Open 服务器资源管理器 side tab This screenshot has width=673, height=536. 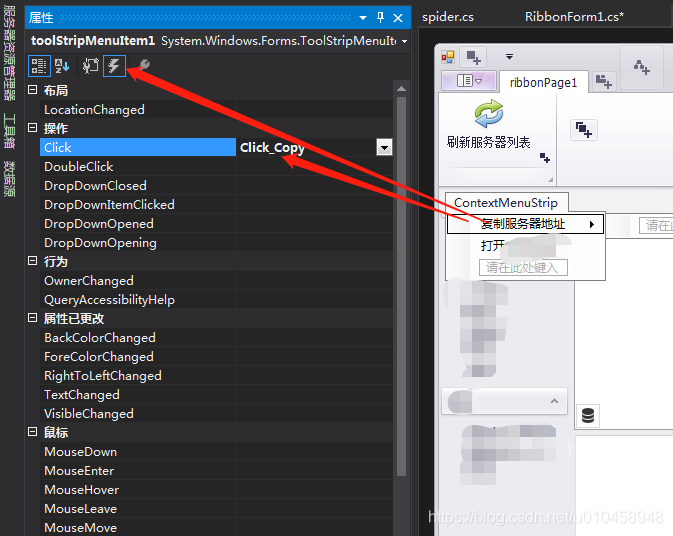click(9, 53)
